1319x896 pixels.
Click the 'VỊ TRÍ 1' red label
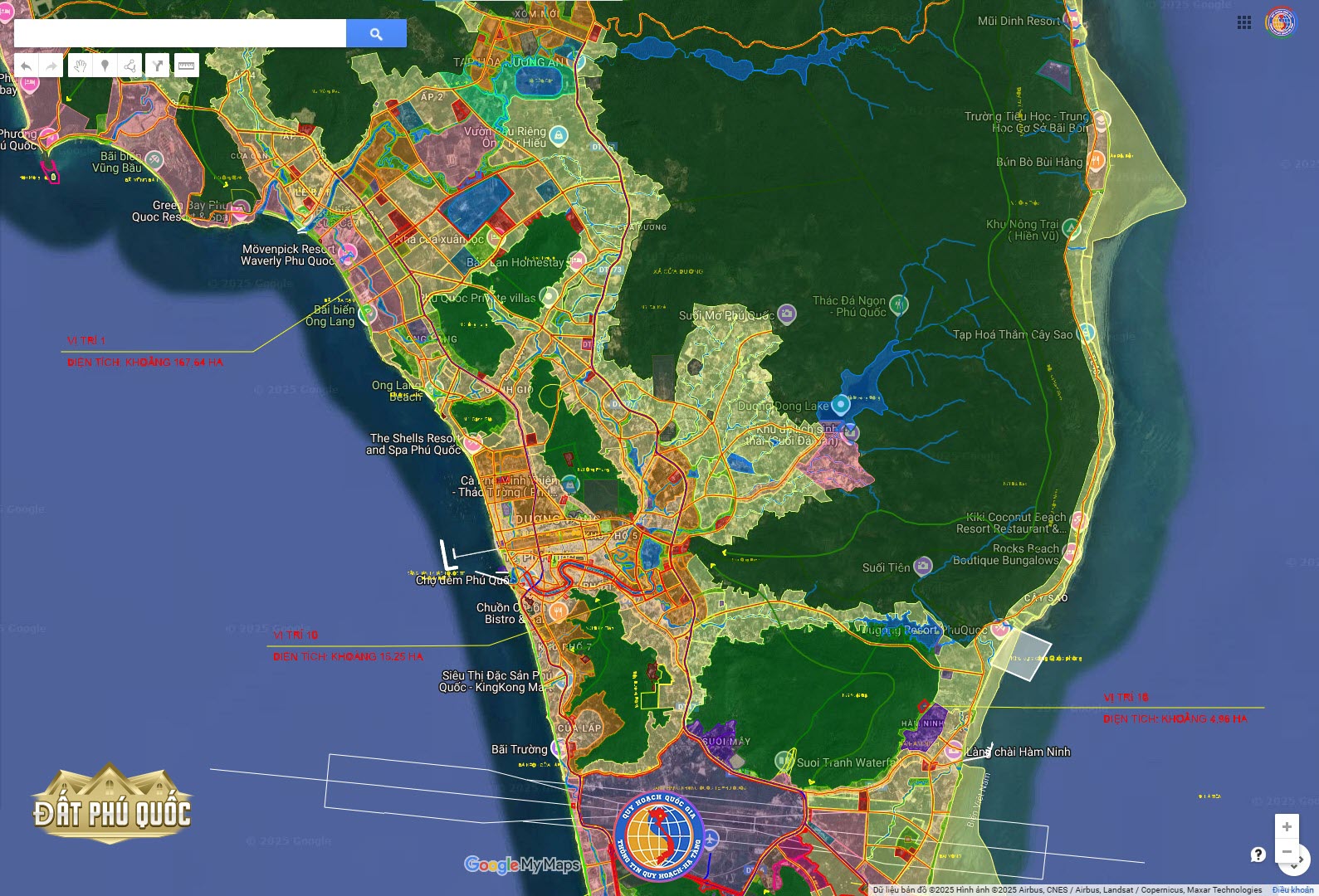(86, 341)
